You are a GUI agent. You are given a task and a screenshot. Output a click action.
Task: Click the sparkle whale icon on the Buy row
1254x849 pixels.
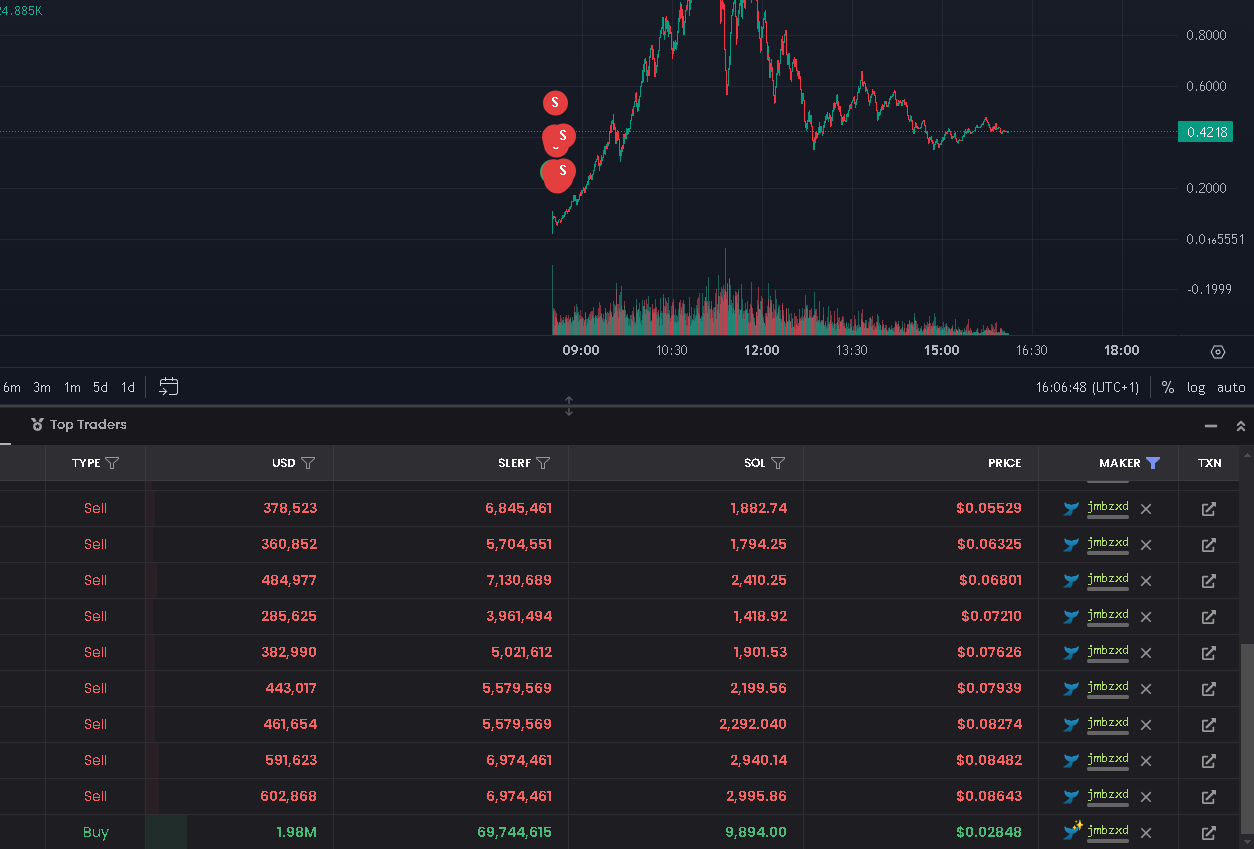[1073, 831]
